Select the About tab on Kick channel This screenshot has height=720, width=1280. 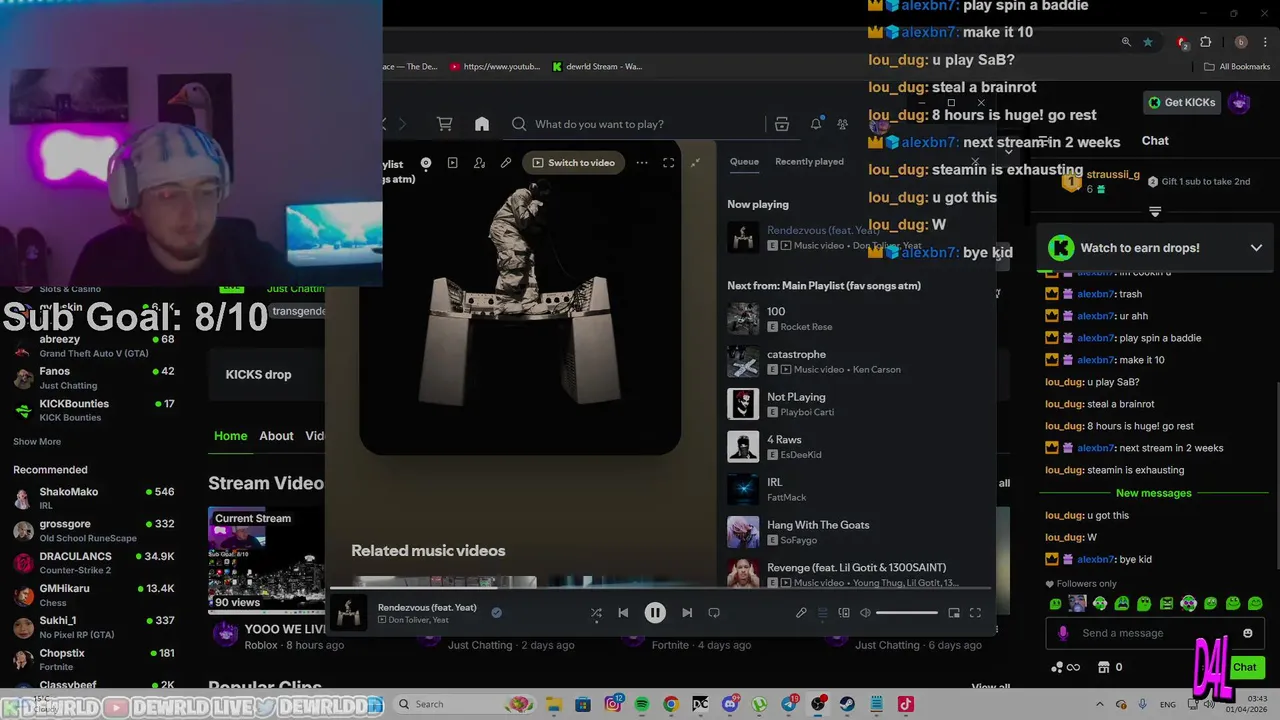click(276, 436)
